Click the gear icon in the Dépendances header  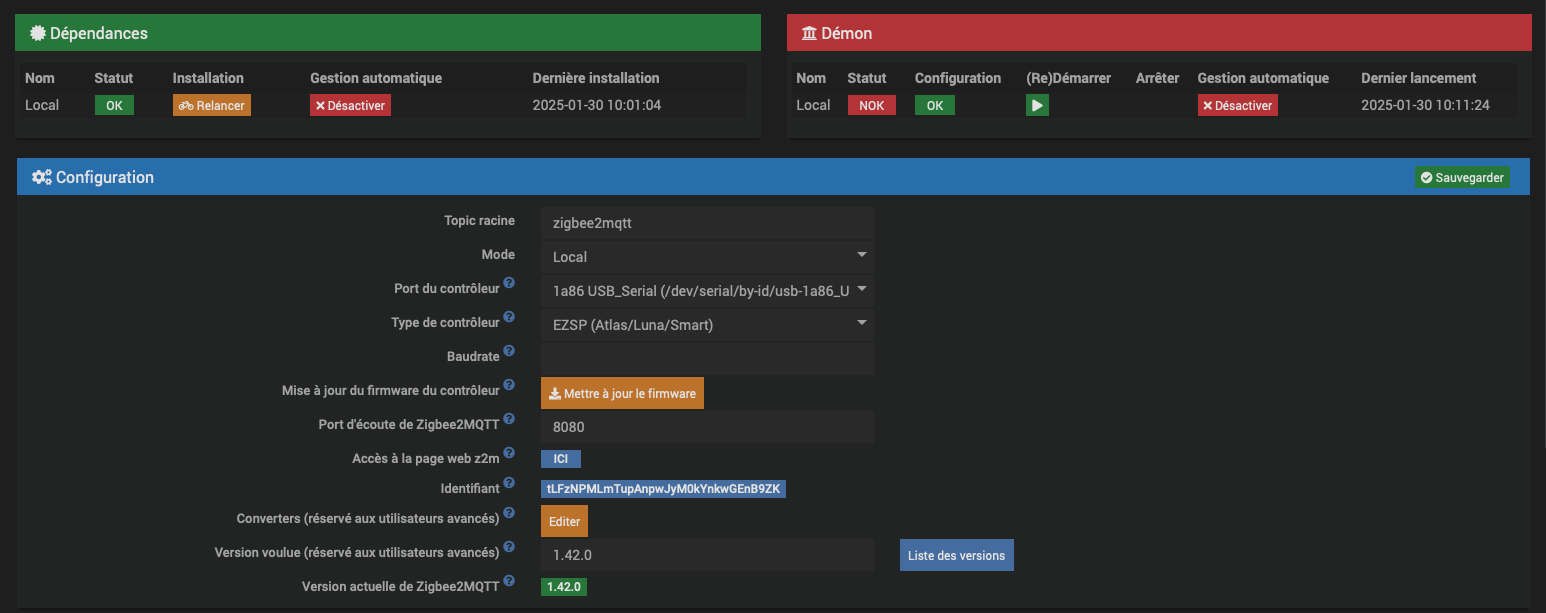click(x=38, y=33)
